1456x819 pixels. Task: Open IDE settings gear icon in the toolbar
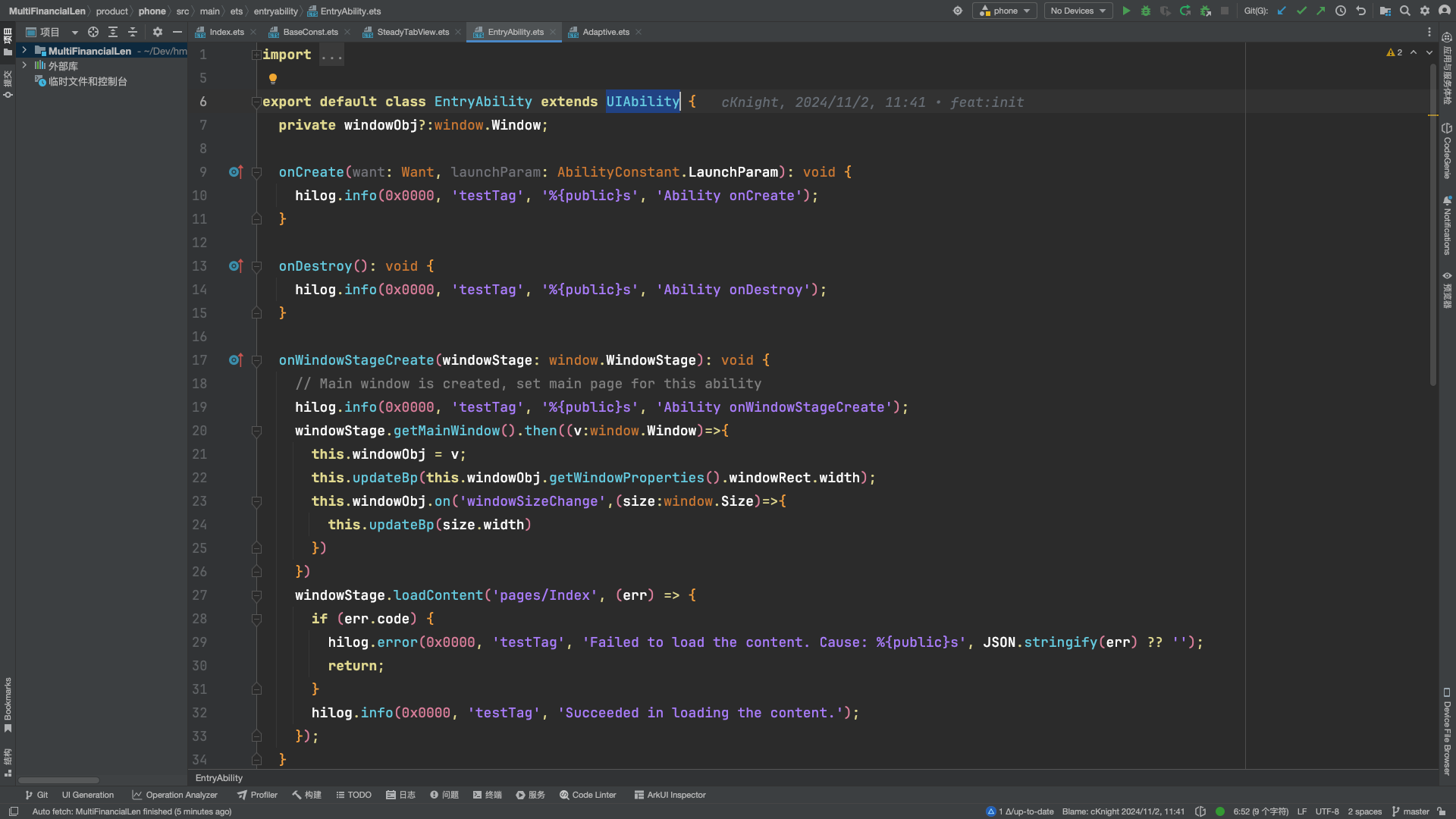pos(1425,11)
